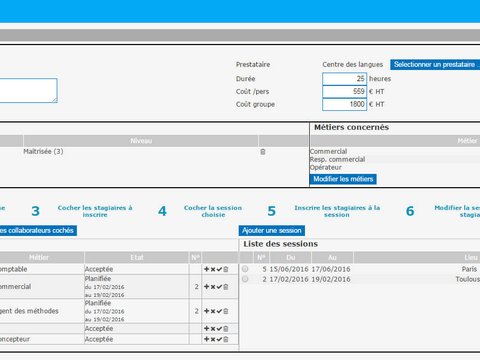Delete the Maîtrisée (3) level with trash icon
The height and width of the screenshot is (360, 480).
(x=263, y=152)
